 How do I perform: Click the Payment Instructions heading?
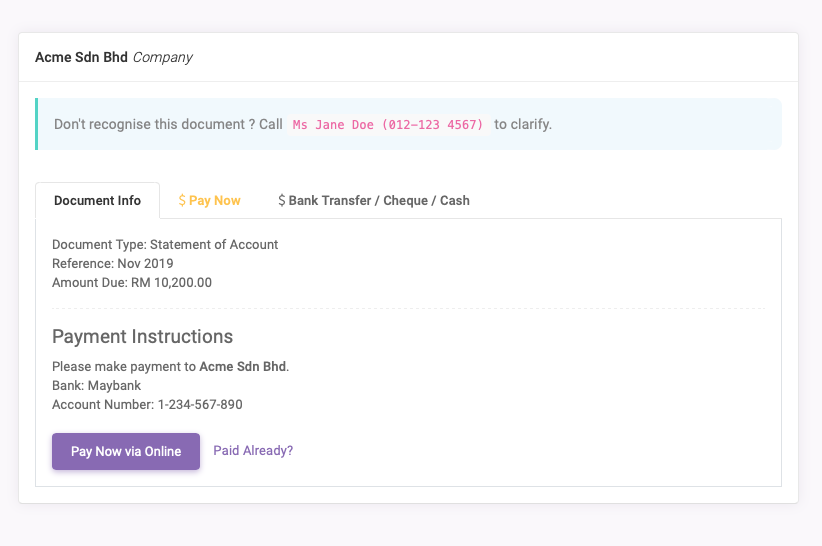click(143, 336)
